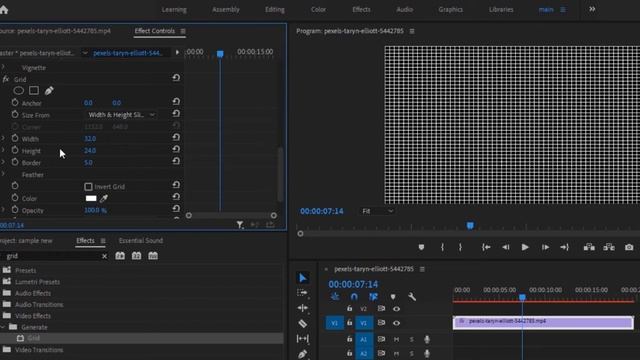640x360 pixels.
Task: Open the Fit zoom level dropdown
Action: [377, 211]
